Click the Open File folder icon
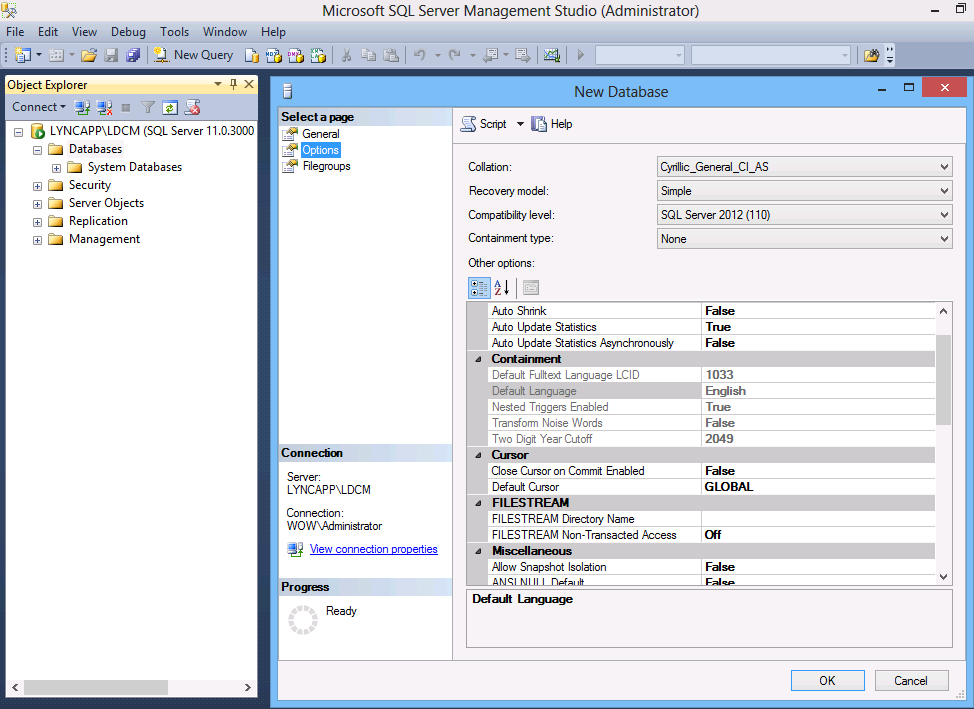Image resolution: width=974 pixels, height=709 pixels. tap(89, 55)
